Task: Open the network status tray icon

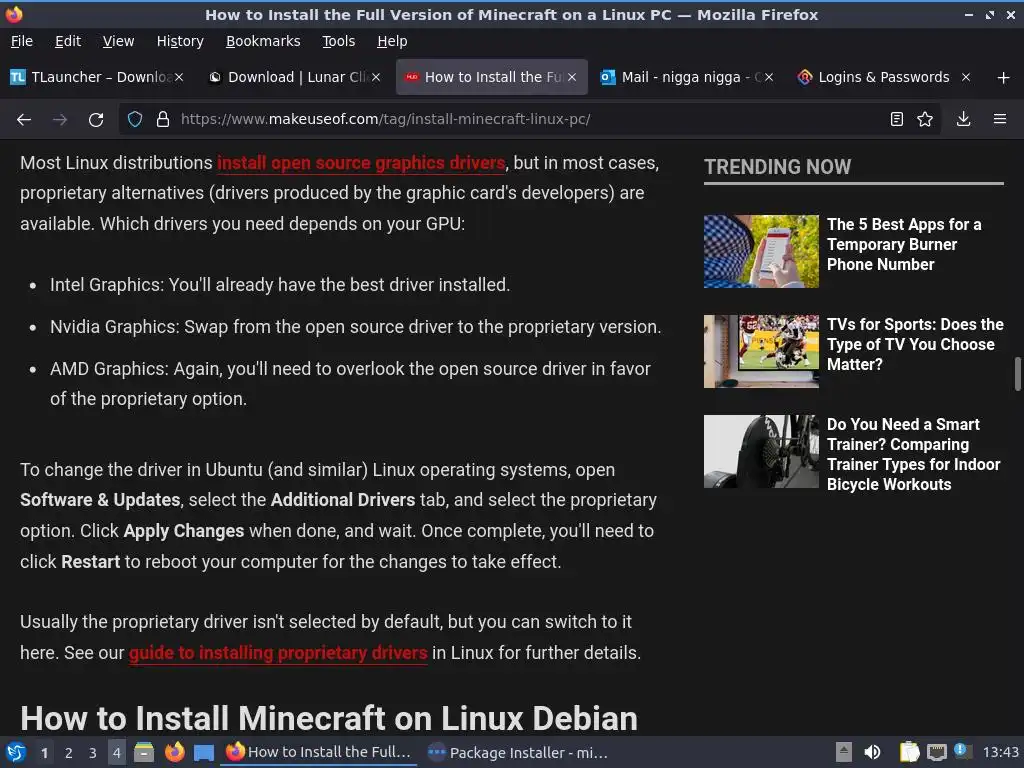Action: tap(936, 752)
